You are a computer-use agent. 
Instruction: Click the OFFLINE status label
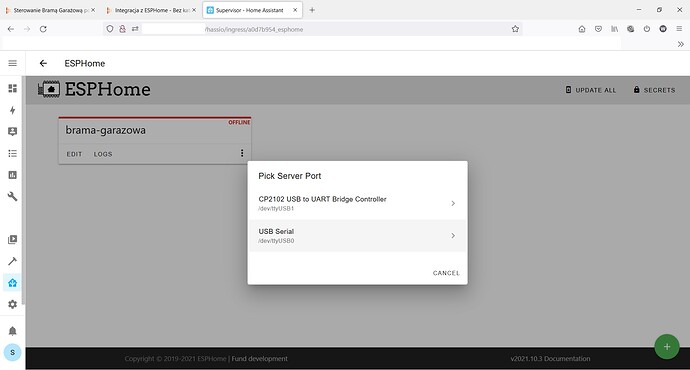click(239, 122)
